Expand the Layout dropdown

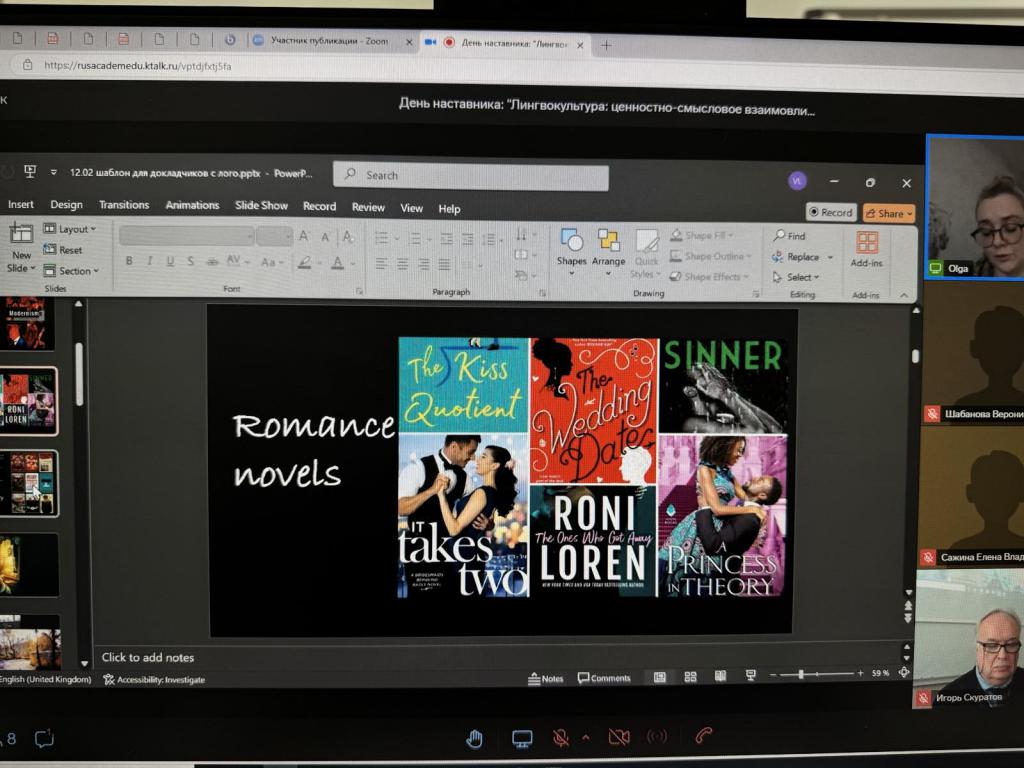pos(69,229)
